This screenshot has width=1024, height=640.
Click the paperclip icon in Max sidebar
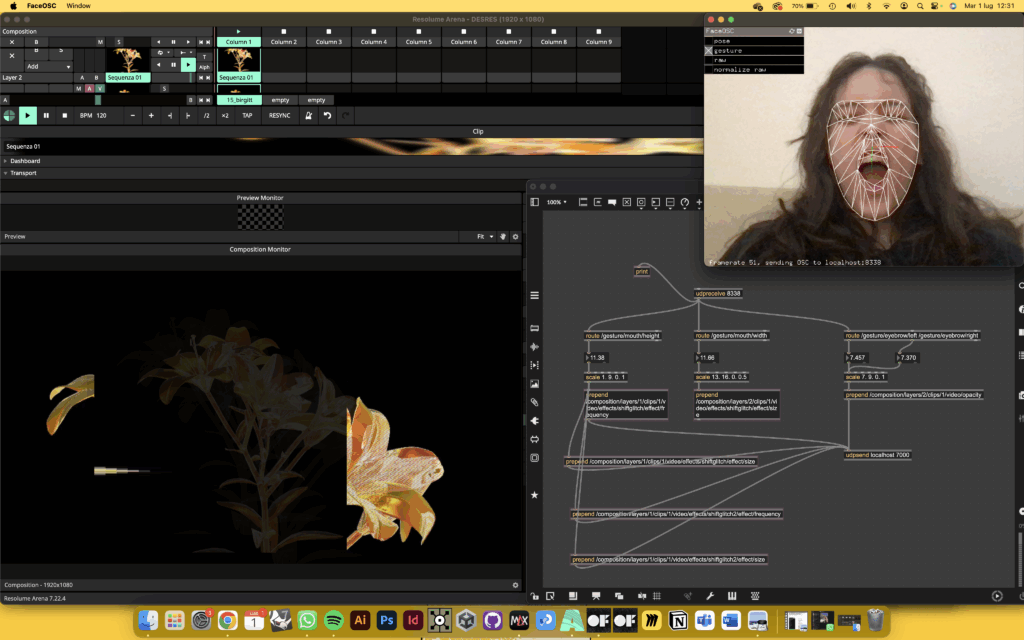point(535,402)
